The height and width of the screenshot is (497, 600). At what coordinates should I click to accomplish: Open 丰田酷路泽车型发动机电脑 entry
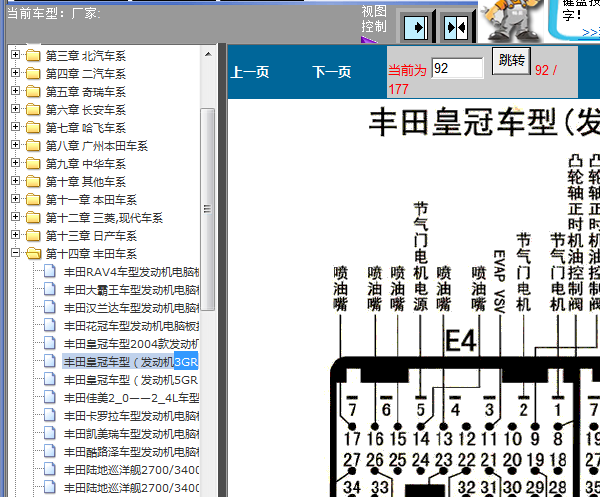pos(131,452)
